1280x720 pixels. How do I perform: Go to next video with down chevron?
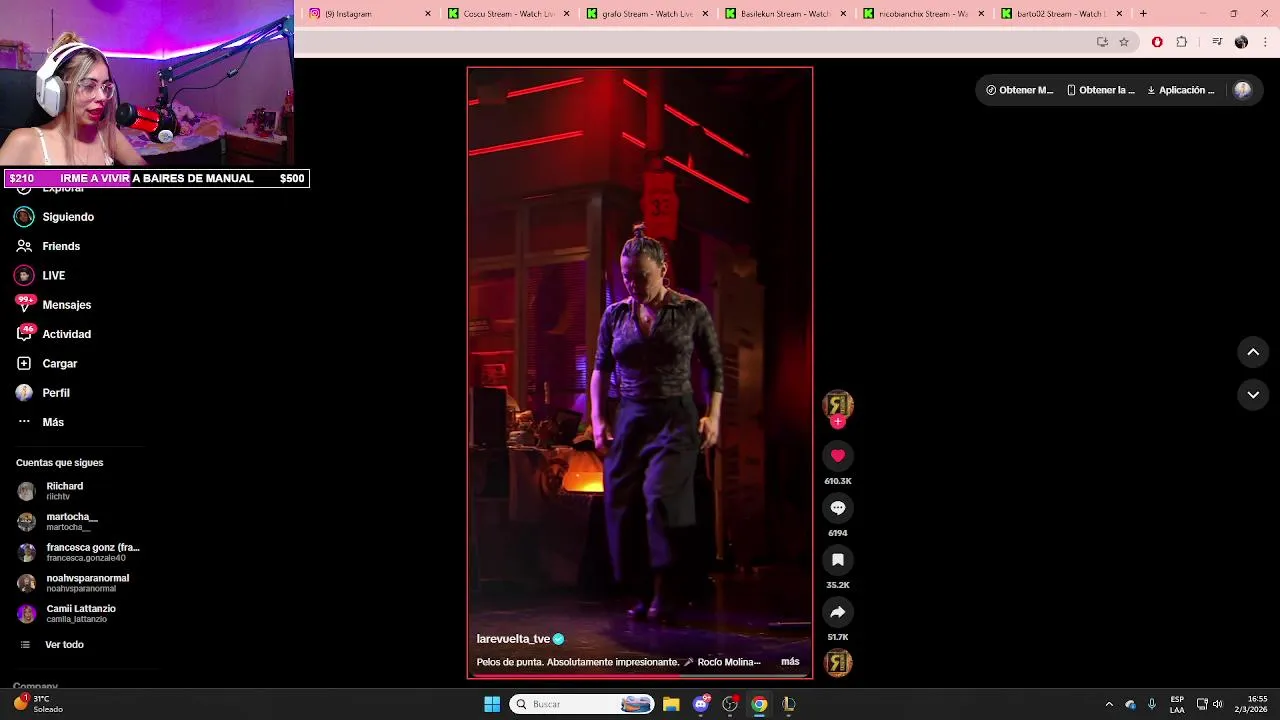pyautogui.click(x=1253, y=395)
